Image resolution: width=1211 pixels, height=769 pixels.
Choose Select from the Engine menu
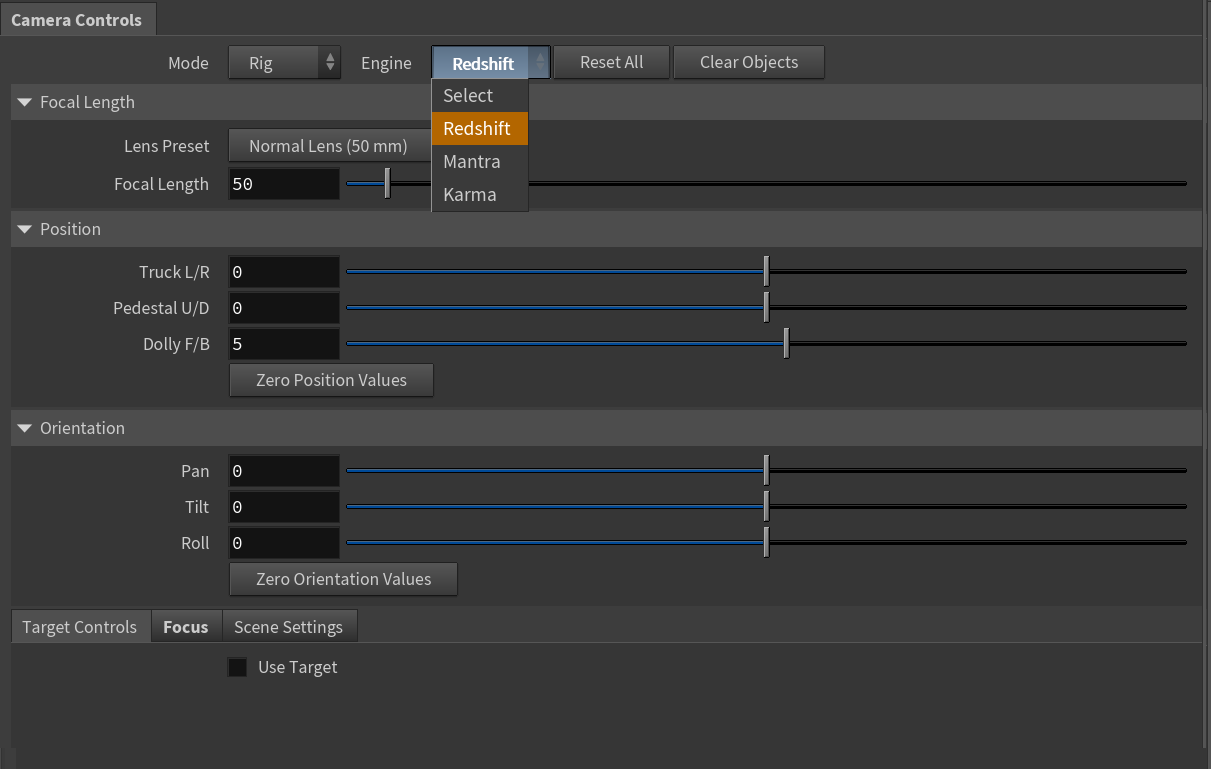click(479, 96)
